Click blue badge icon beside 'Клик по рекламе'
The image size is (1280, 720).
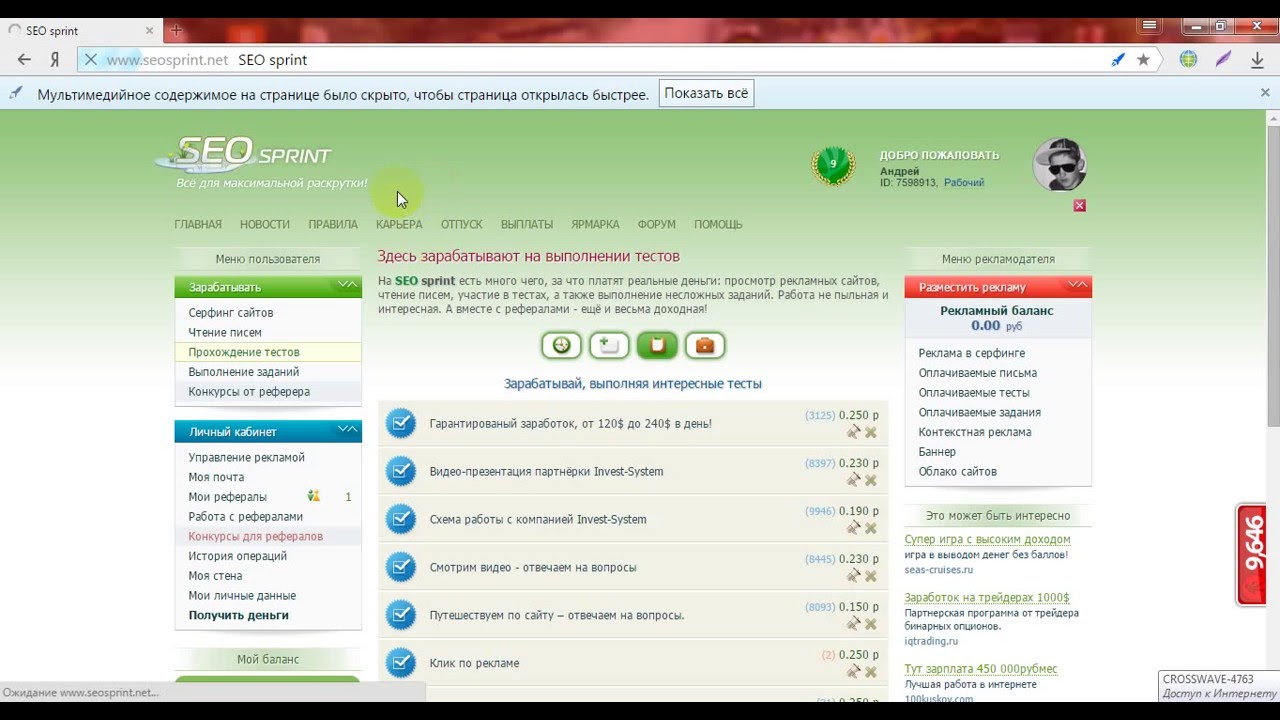[x=400, y=663]
